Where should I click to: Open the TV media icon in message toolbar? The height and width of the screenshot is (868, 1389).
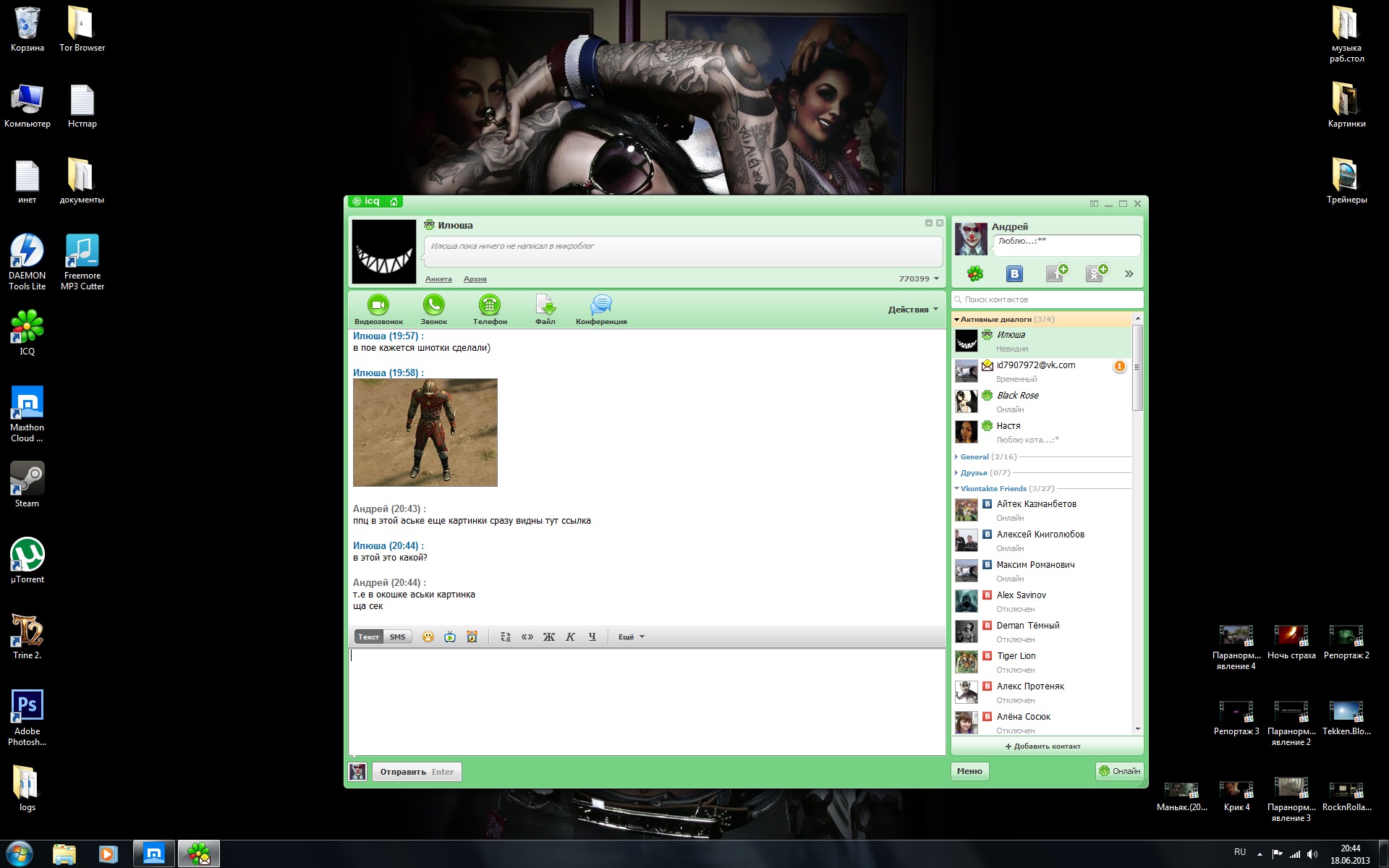(x=450, y=637)
